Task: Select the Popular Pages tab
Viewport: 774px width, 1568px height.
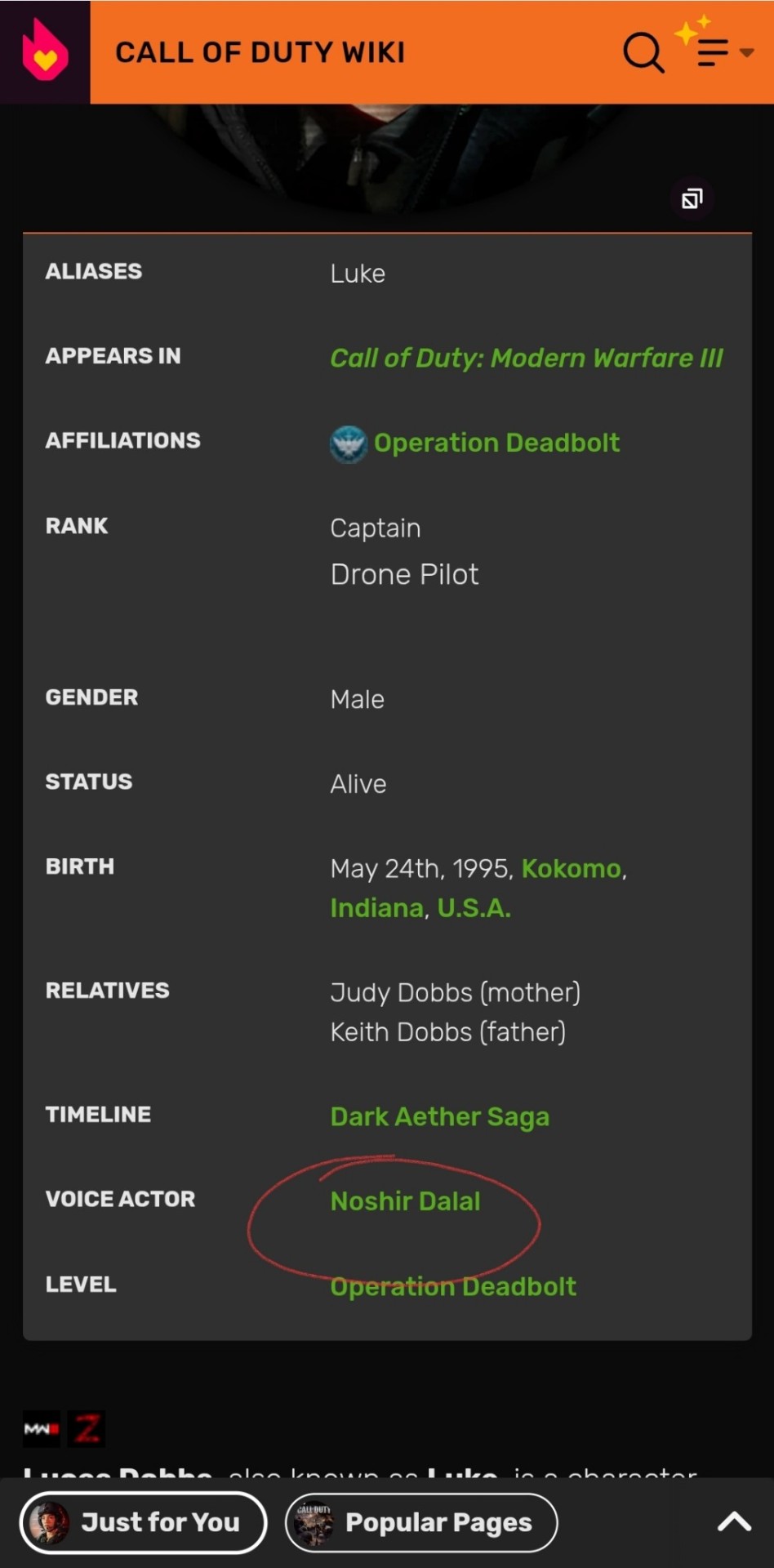Action: point(421,1523)
